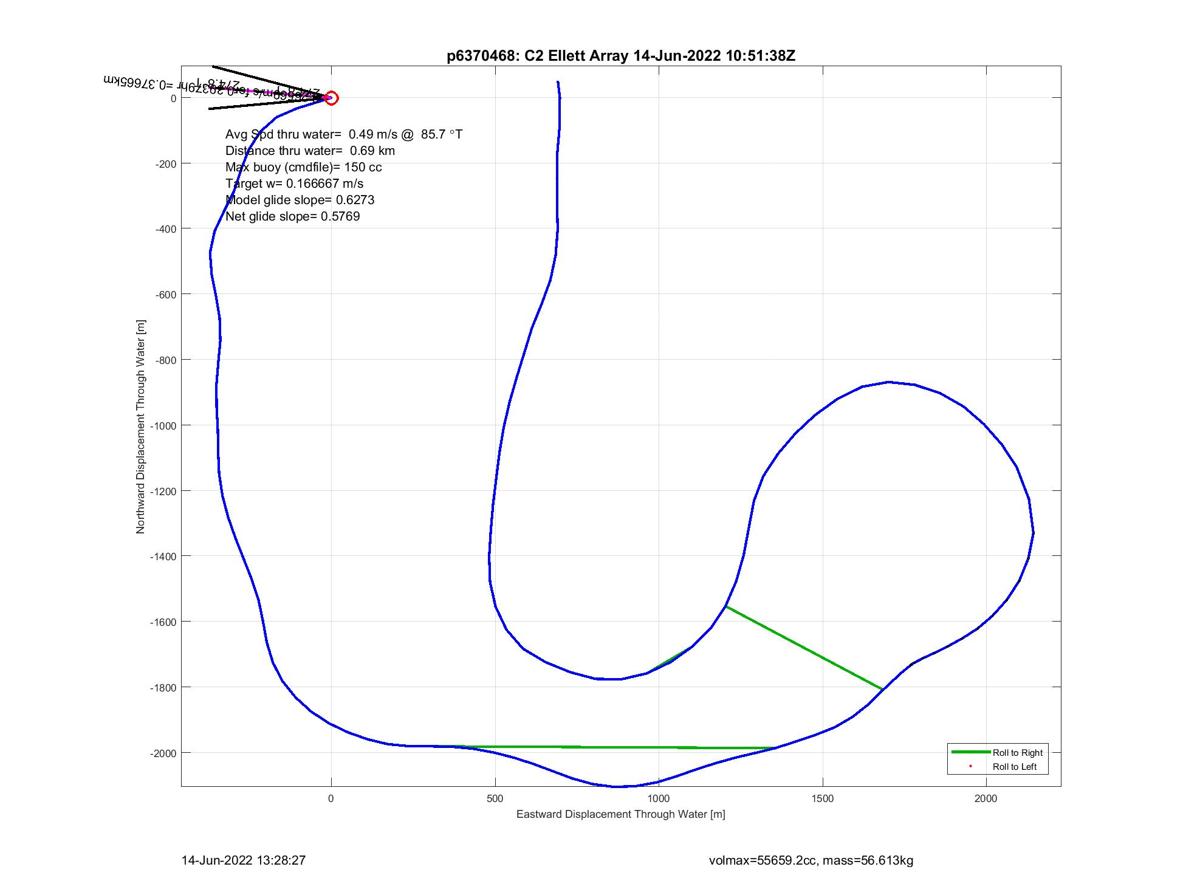Viewport: 1200px width, 885px height.
Task: Click the red circle marker at the origin
Action: click(332, 98)
